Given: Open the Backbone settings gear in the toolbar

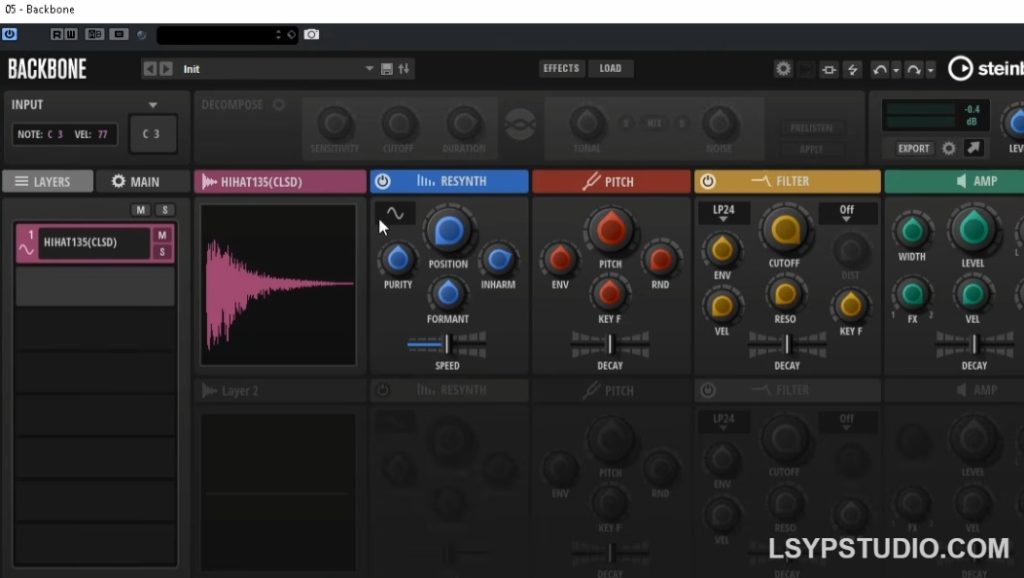Looking at the screenshot, I should click(x=783, y=68).
